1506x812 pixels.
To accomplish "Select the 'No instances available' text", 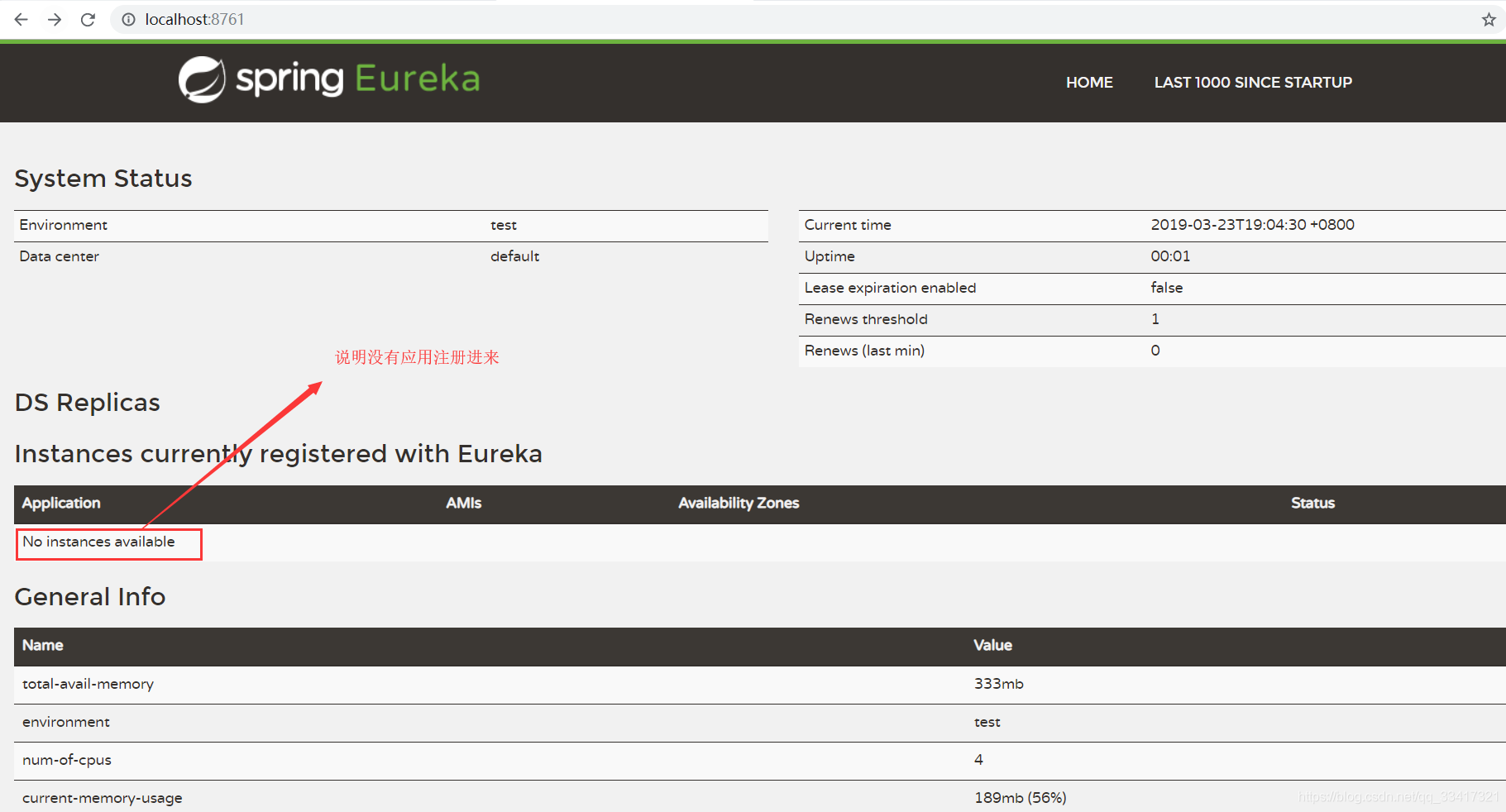I will pyautogui.click(x=99, y=542).
